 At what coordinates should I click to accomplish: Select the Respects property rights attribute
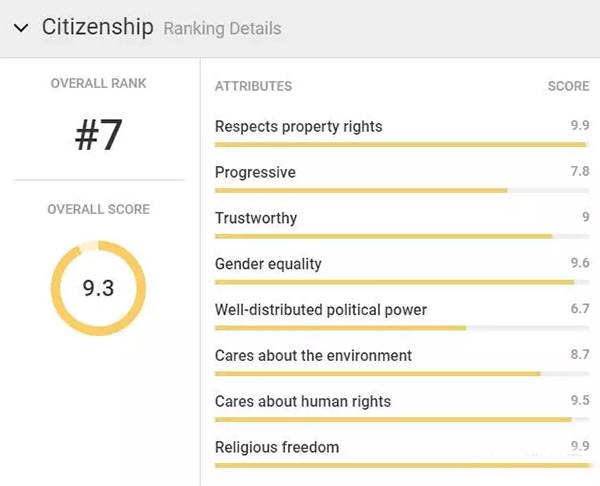click(x=298, y=127)
